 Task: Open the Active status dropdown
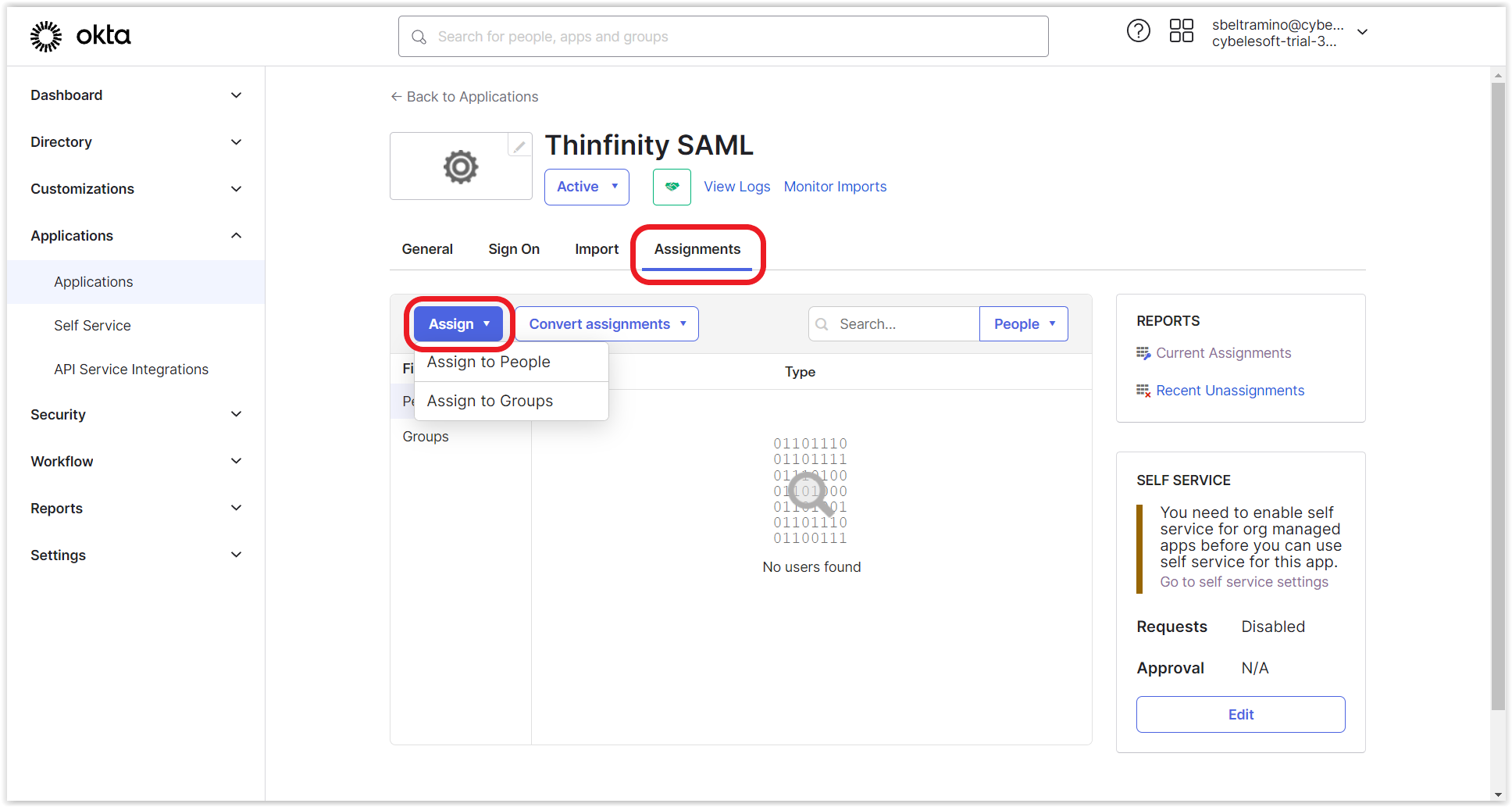(x=587, y=187)
